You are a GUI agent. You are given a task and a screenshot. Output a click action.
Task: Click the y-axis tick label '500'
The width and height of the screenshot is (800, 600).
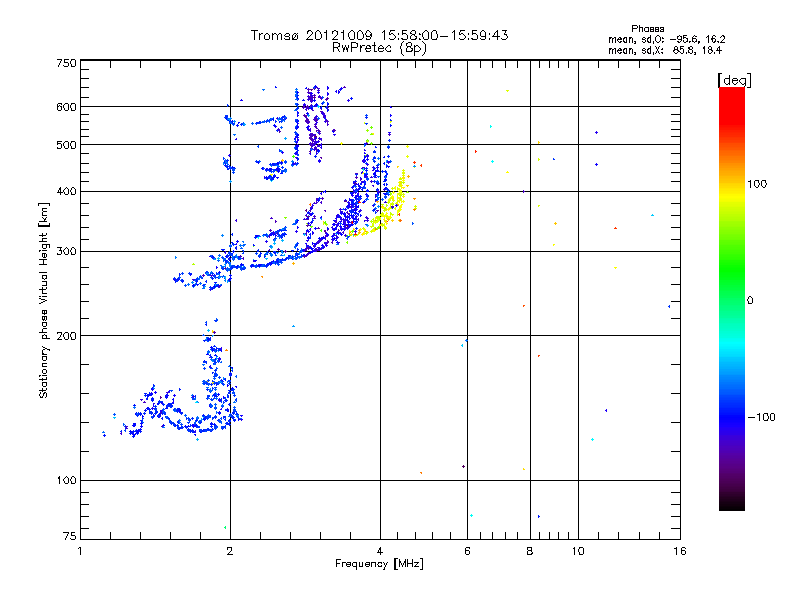(66, 145)
